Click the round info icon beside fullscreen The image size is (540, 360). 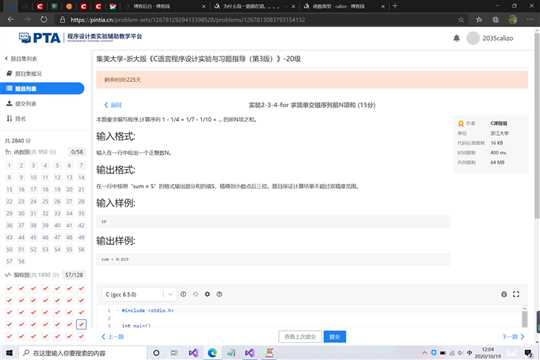(504, 294)
